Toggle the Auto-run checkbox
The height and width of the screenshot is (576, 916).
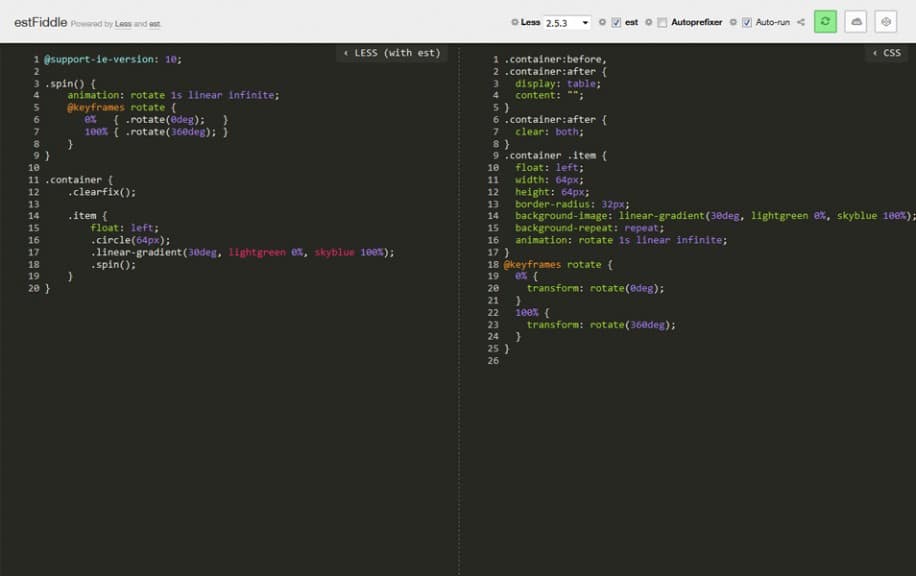point(745,20)
